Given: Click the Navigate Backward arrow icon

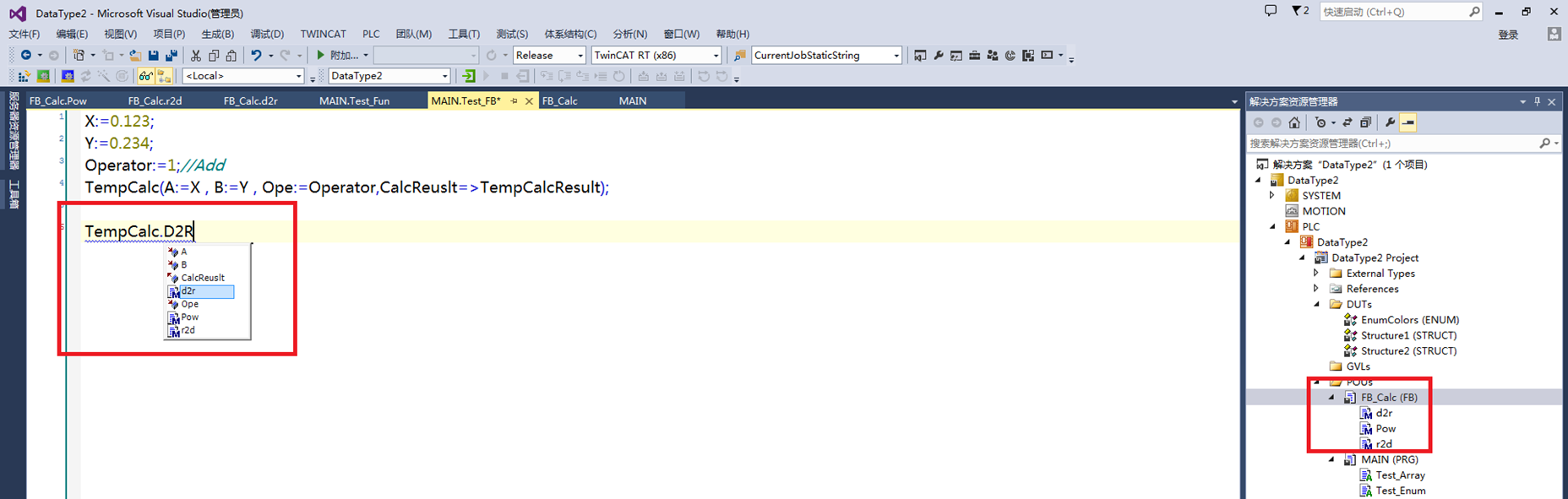Looking at the screenshot, I should click(25, 55).
